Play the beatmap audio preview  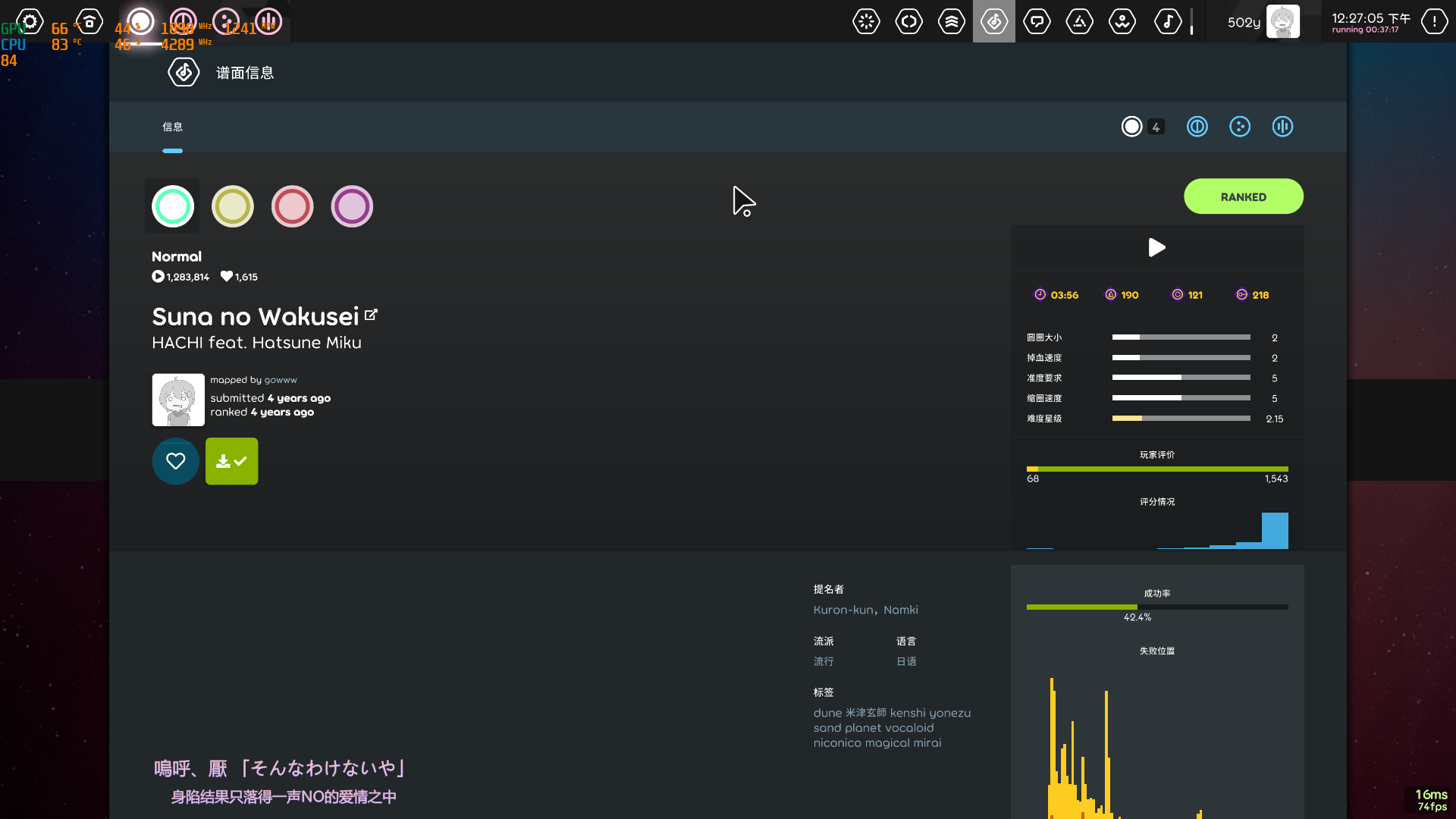pyautogui.click(x=1156, y=247)
